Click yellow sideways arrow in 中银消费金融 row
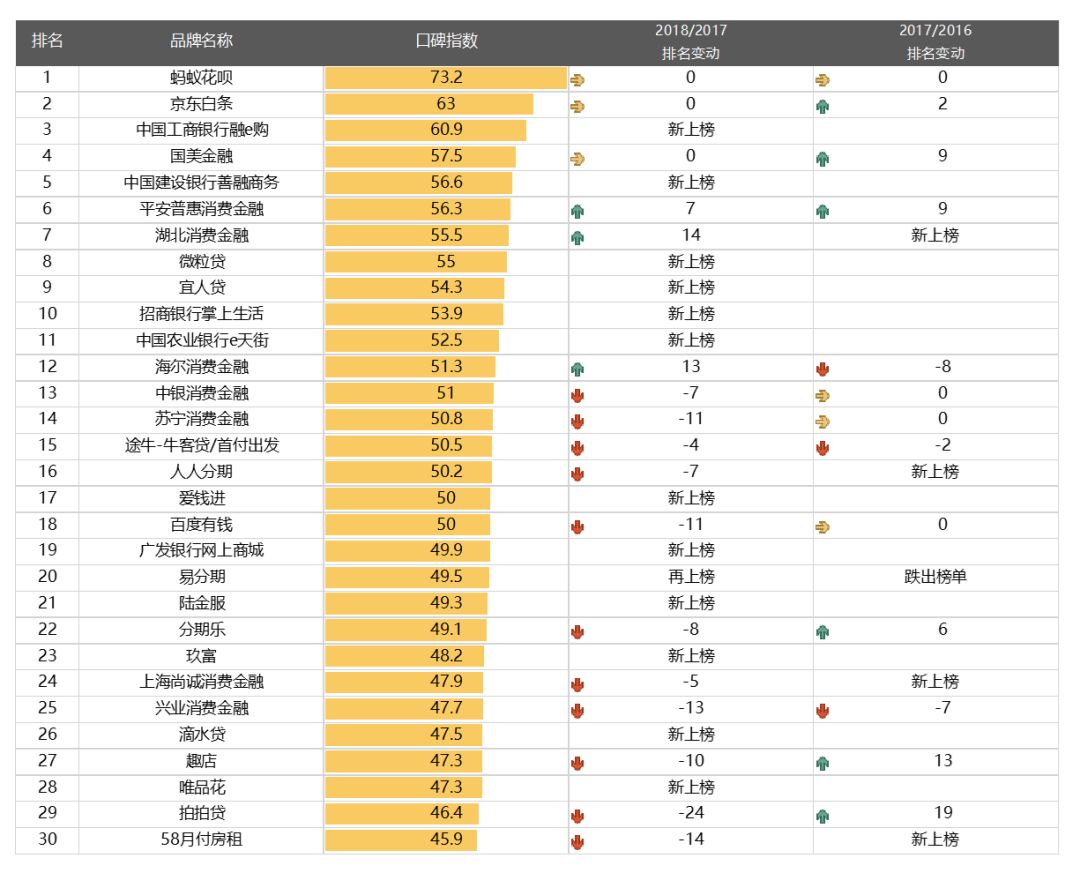The height and width of the screenshot is (873, 1080). click(x=822, y=395)
